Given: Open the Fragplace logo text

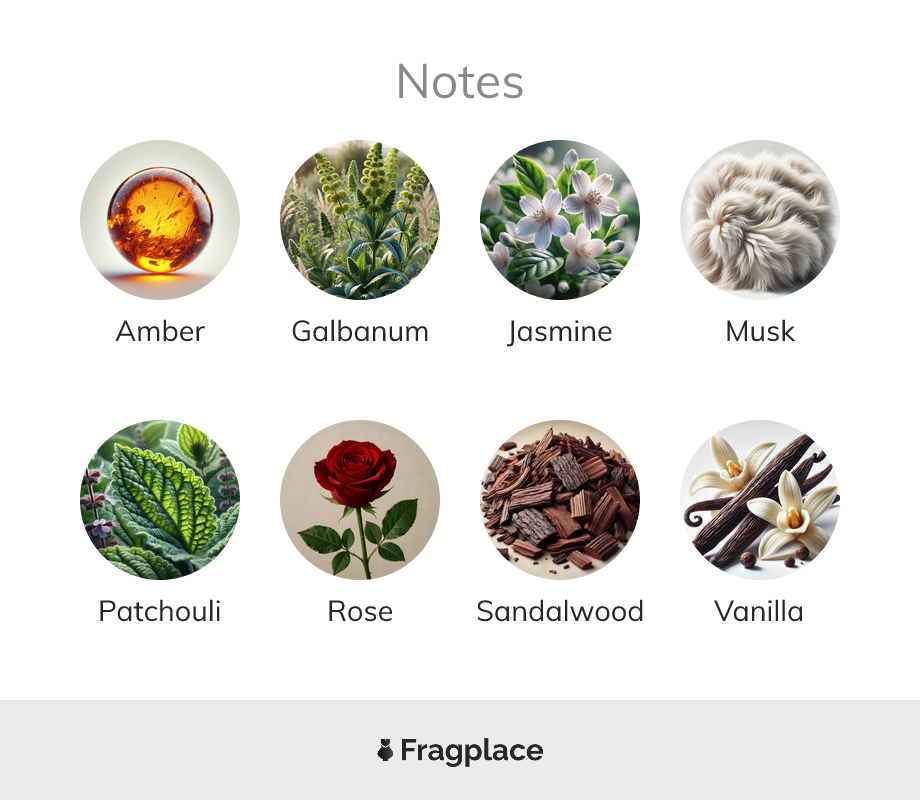Looking at the screenshot, I should [x=472, y=751].
